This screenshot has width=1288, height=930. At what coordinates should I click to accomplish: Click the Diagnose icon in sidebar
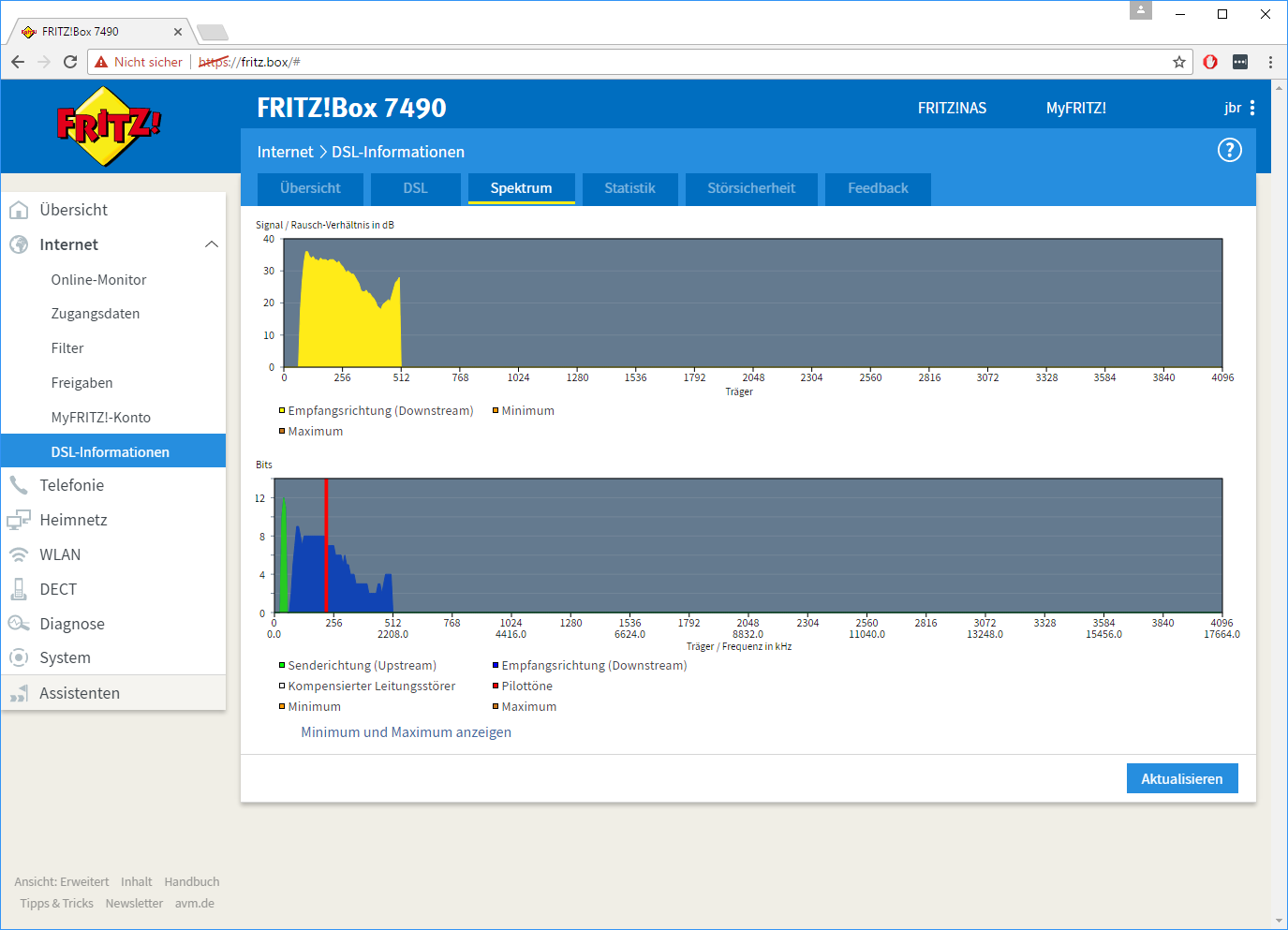point(19,624)
